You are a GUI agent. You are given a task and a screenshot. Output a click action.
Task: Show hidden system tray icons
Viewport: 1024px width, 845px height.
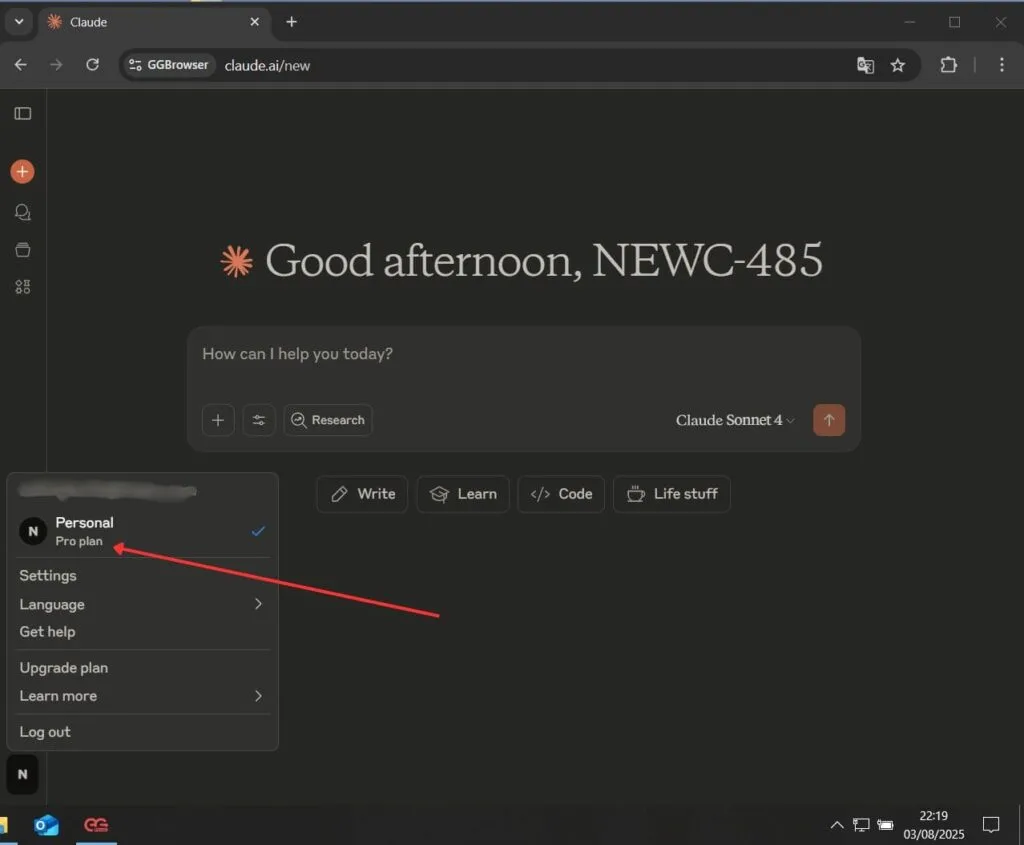[837, 825]
